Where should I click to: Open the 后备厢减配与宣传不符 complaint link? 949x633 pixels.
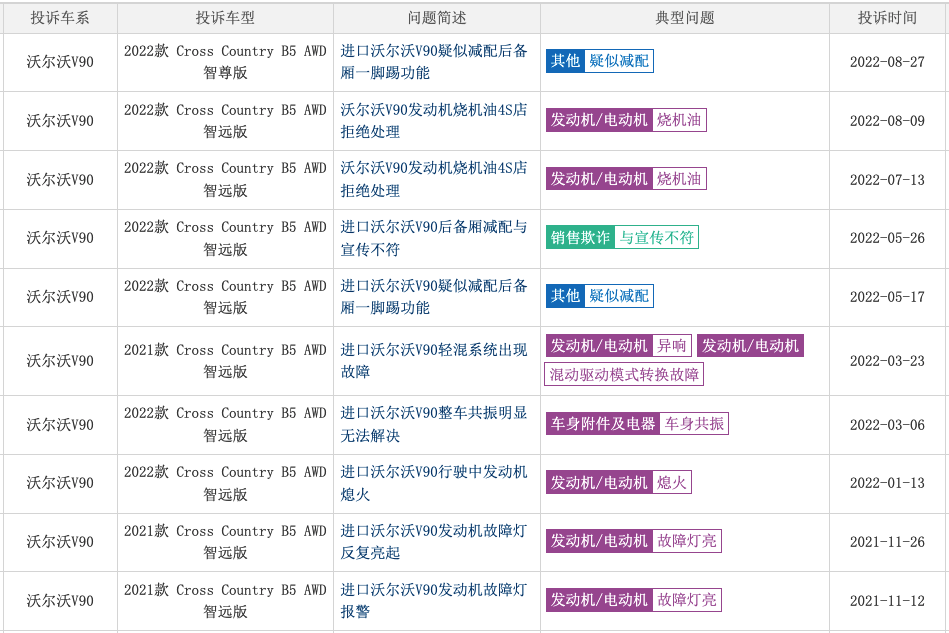(x=433, y=238)
